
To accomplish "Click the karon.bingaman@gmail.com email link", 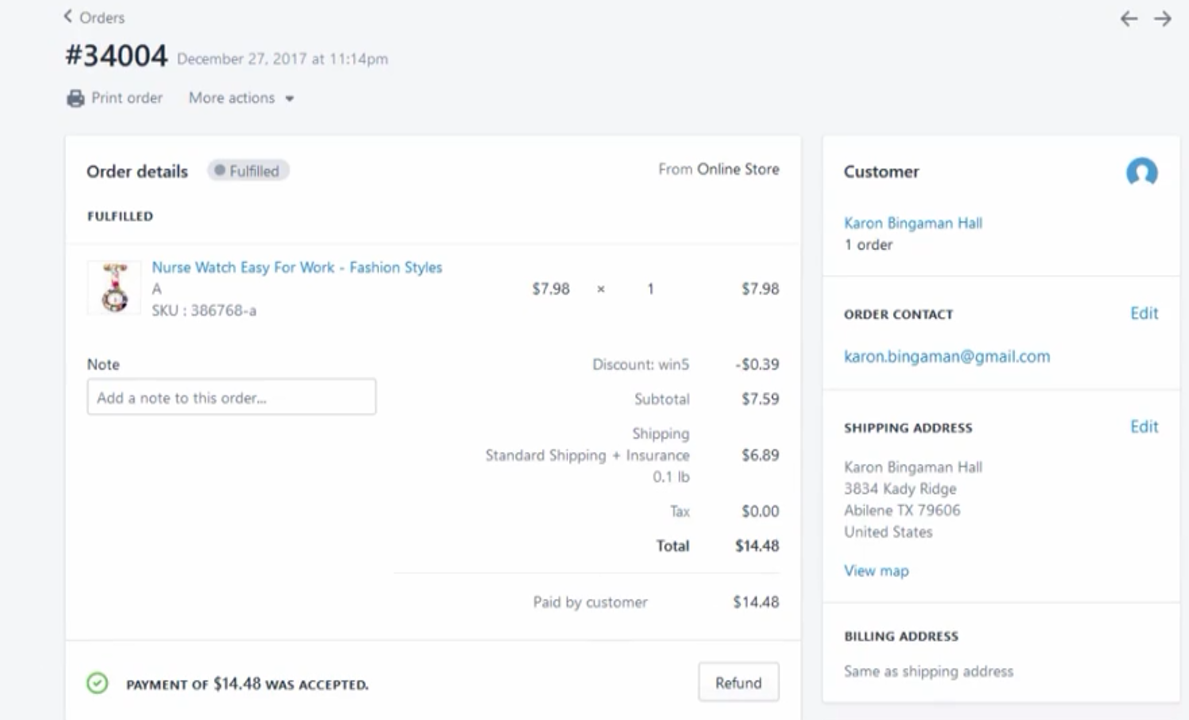I will point(946,356).
